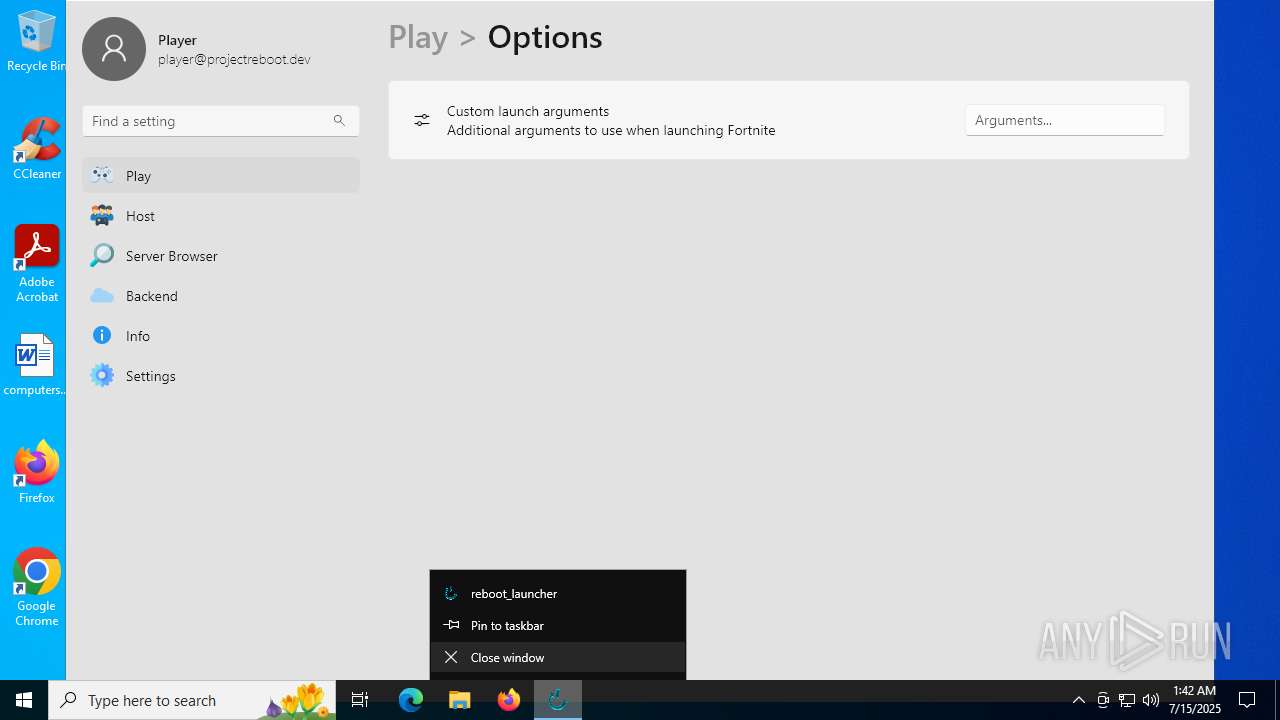
Task: Select Close window in the jump list
Action: tap(558, 657)
